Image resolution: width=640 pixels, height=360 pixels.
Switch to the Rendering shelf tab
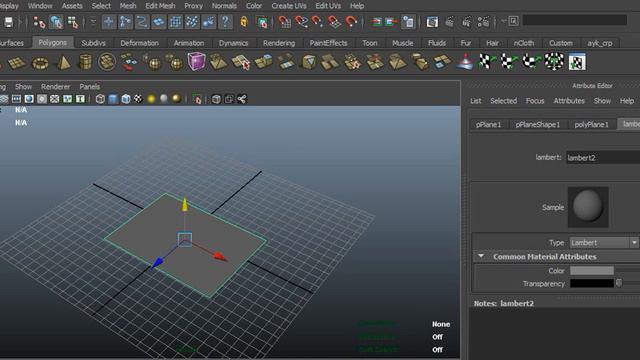click(279, 43)
